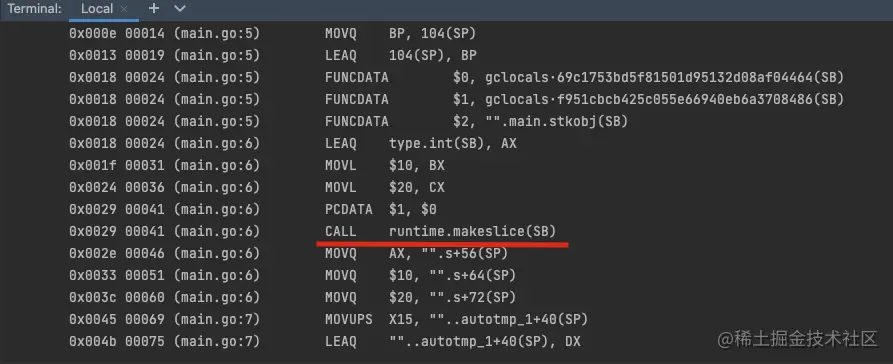The width and height of the screenshot is (893, 364).
Task: Click the Terminal panel label
Action: (34, 9)
